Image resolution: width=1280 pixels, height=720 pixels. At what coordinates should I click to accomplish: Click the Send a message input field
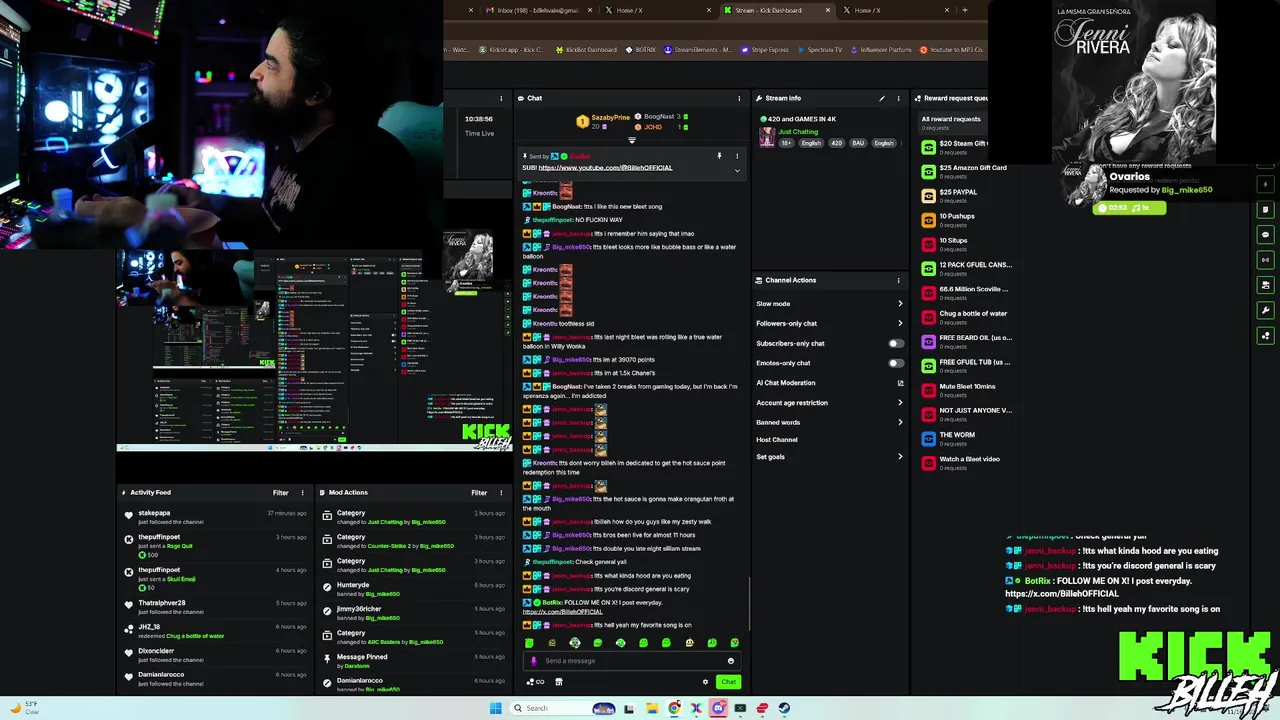[x=632, y=661]
